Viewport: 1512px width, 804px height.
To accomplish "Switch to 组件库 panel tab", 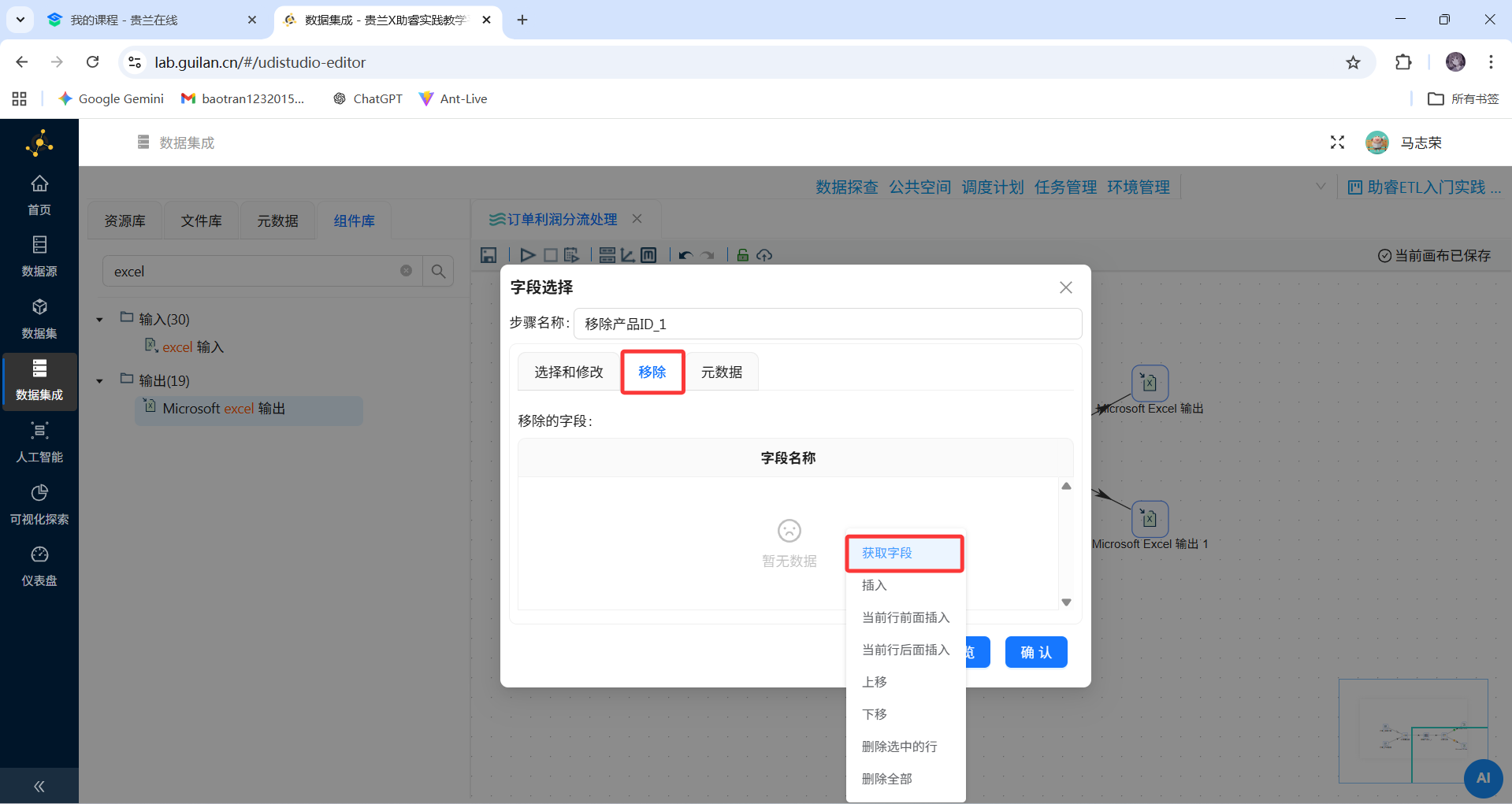I will [354, 221].
